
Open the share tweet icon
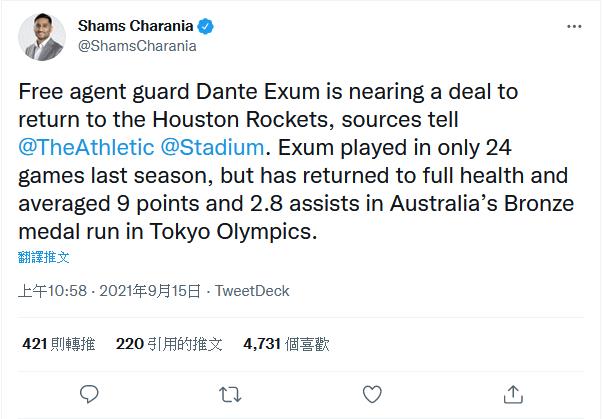(x=512, y=392)
